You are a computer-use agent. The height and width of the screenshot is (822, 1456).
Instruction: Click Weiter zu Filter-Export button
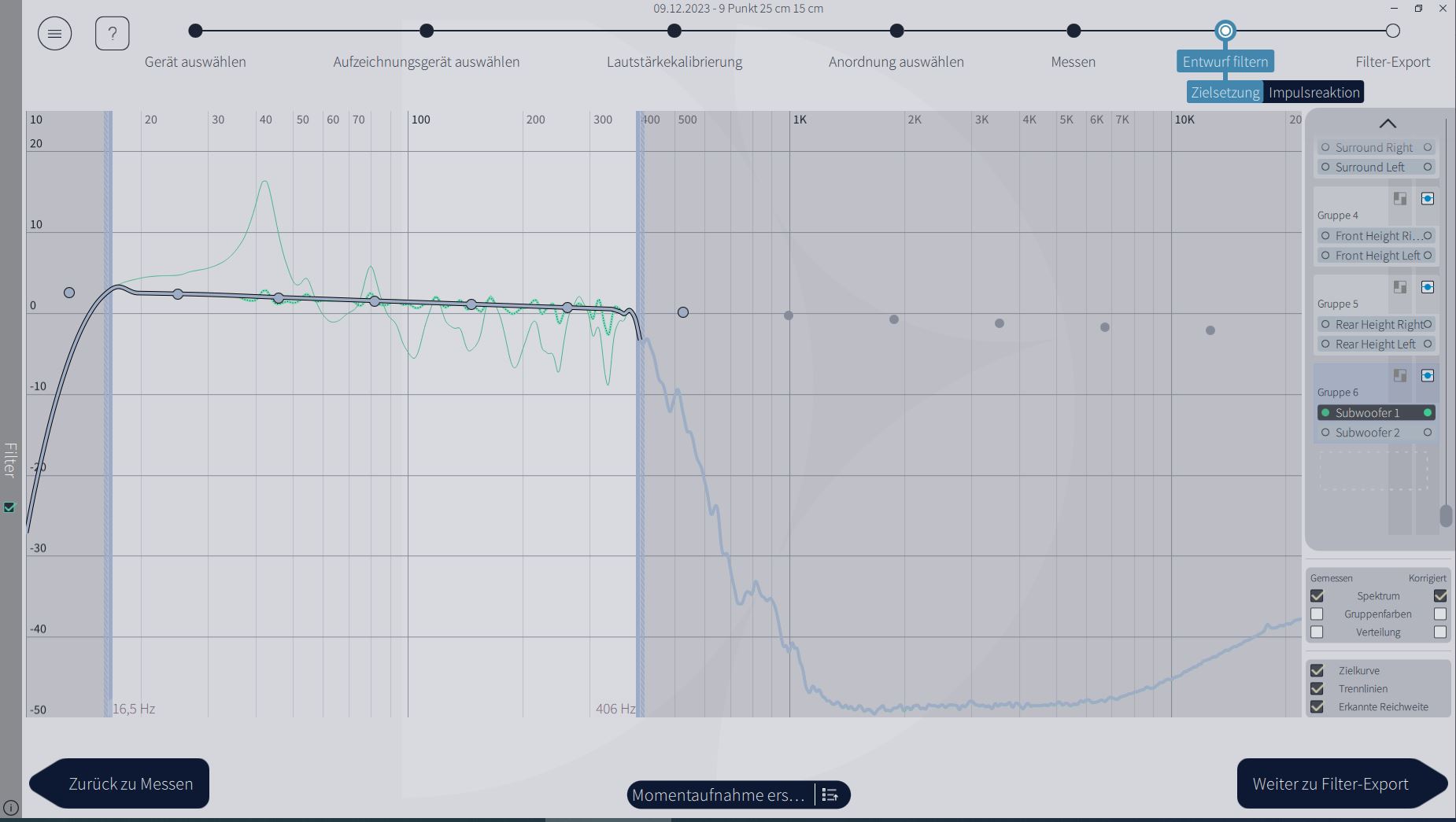tap(1342, 783)
